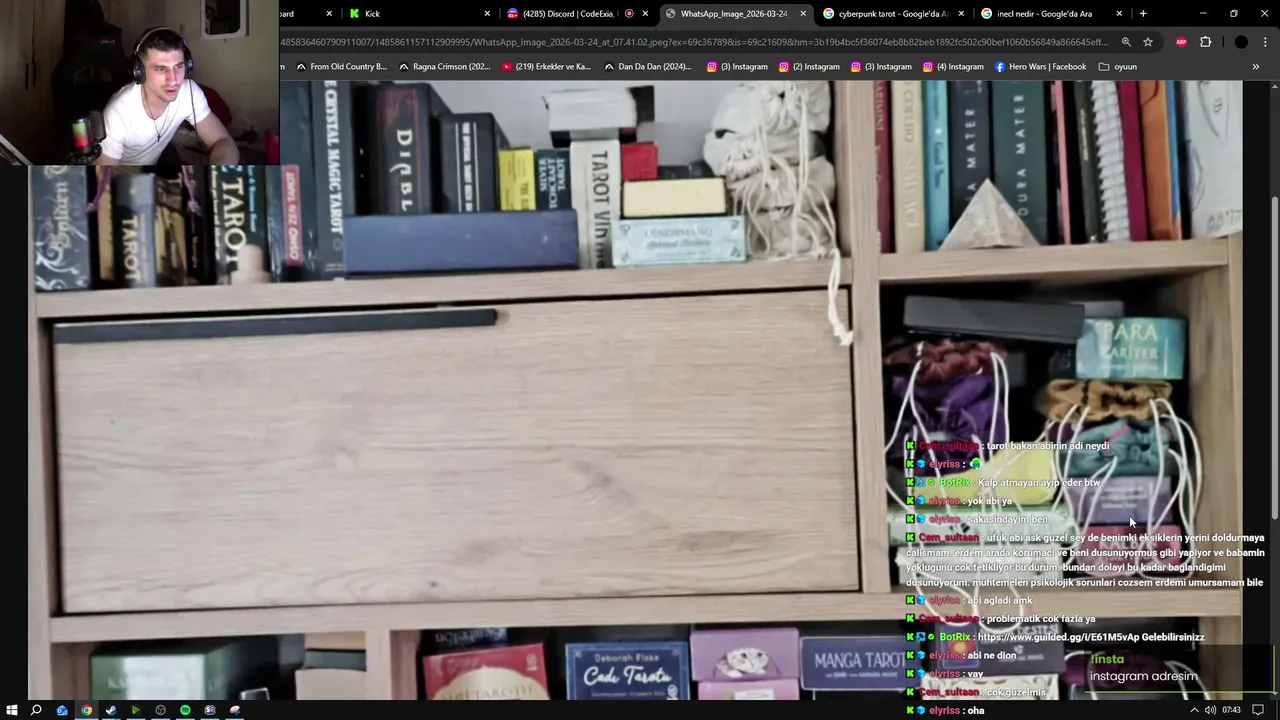
Task: Show hidden system tray icons
Action: (x=1195, y=710)
